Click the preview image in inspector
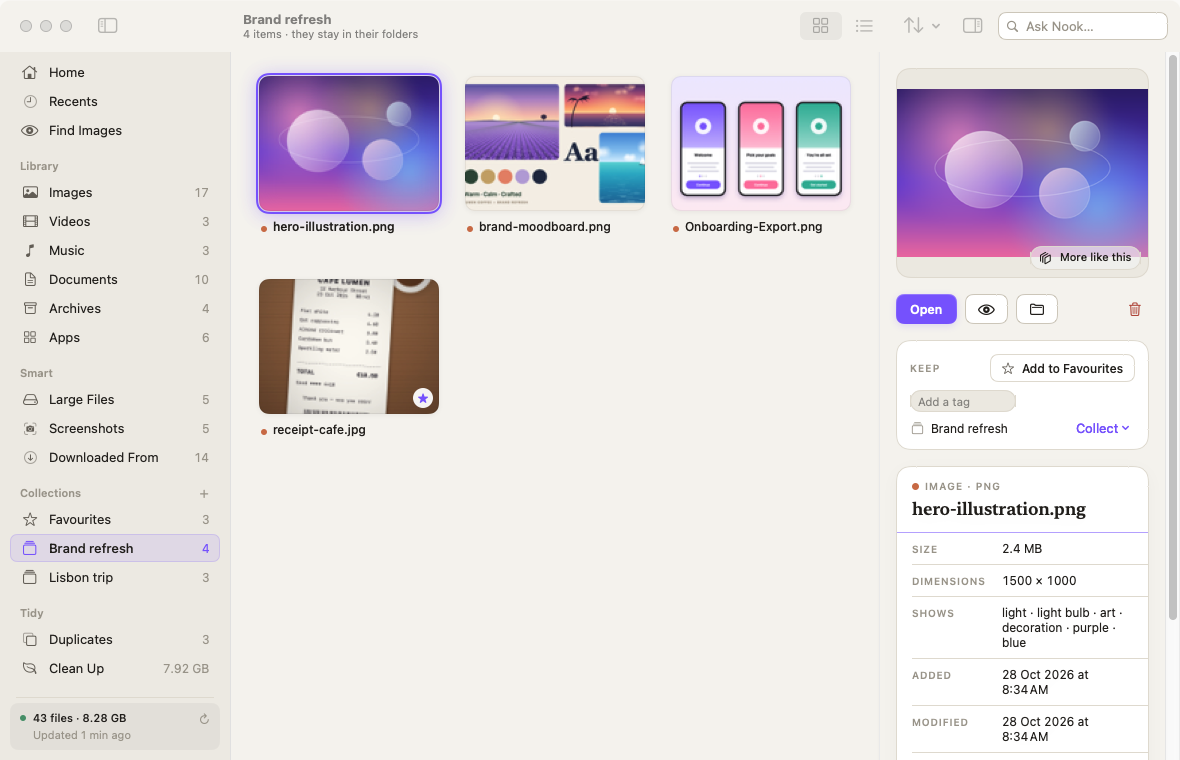The width and height of the screenshot is (1180, 760). click(1022, 173)
